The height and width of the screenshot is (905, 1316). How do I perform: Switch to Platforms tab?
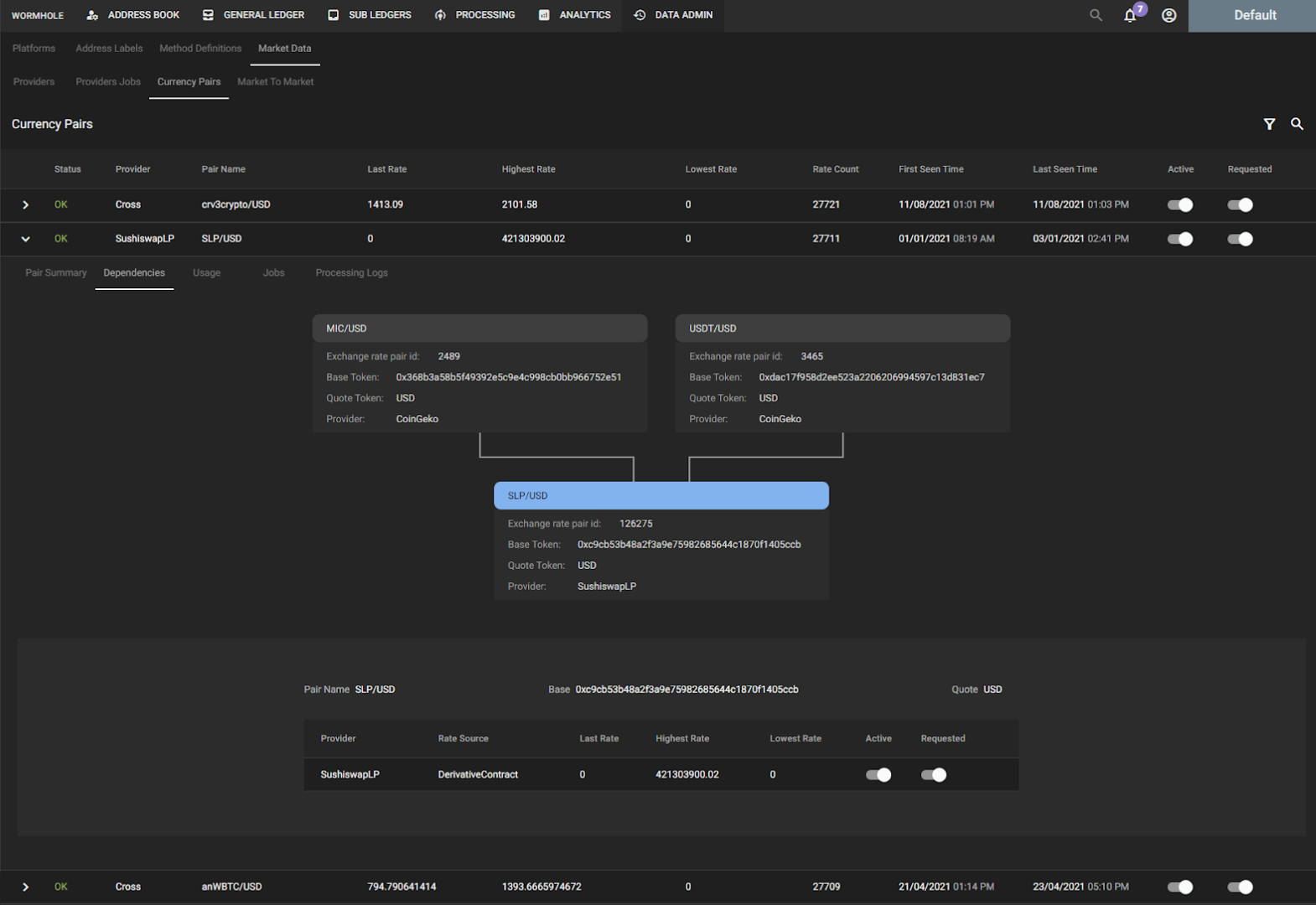(x=34, y=49)
